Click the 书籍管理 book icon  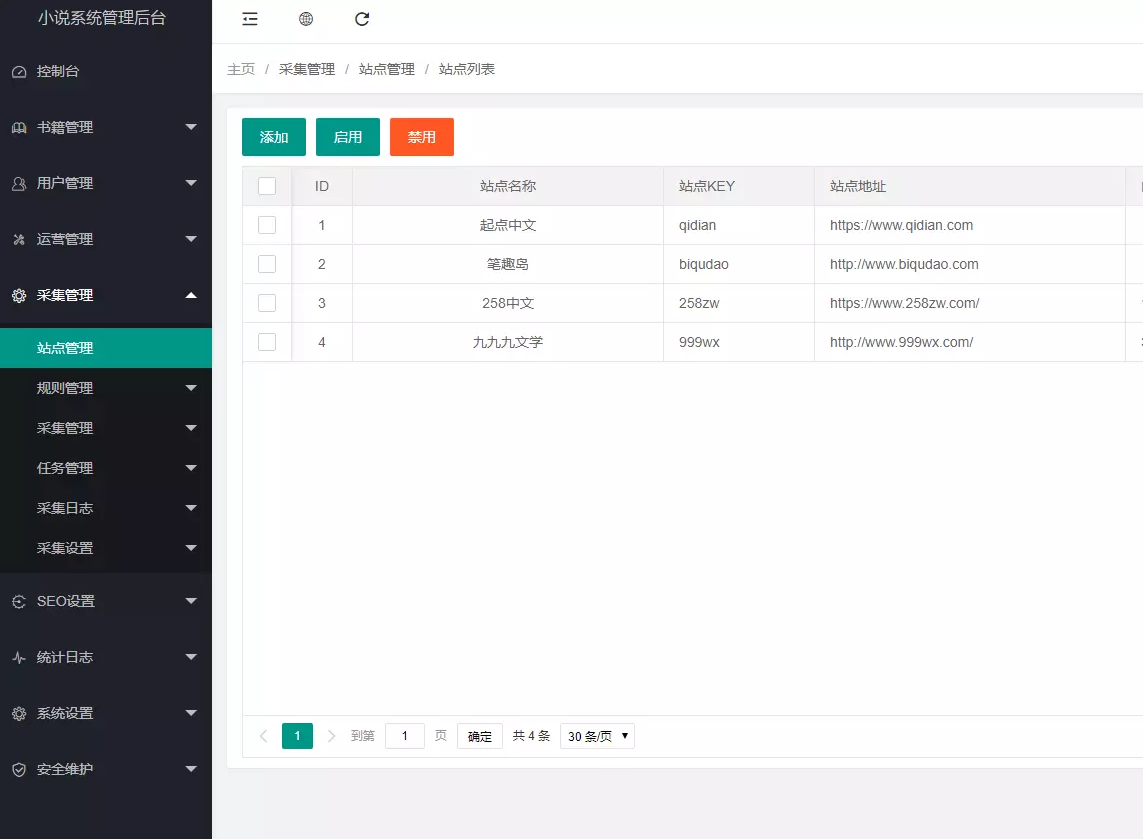point(19,128)
